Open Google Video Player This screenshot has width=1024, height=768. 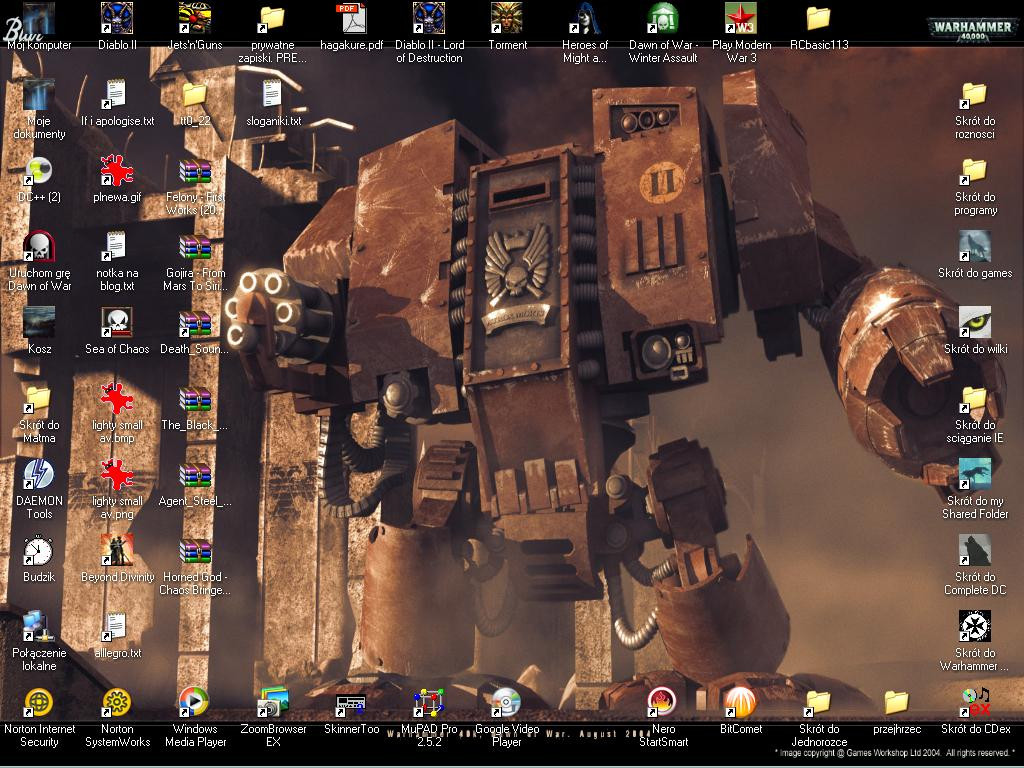(507, 703)
